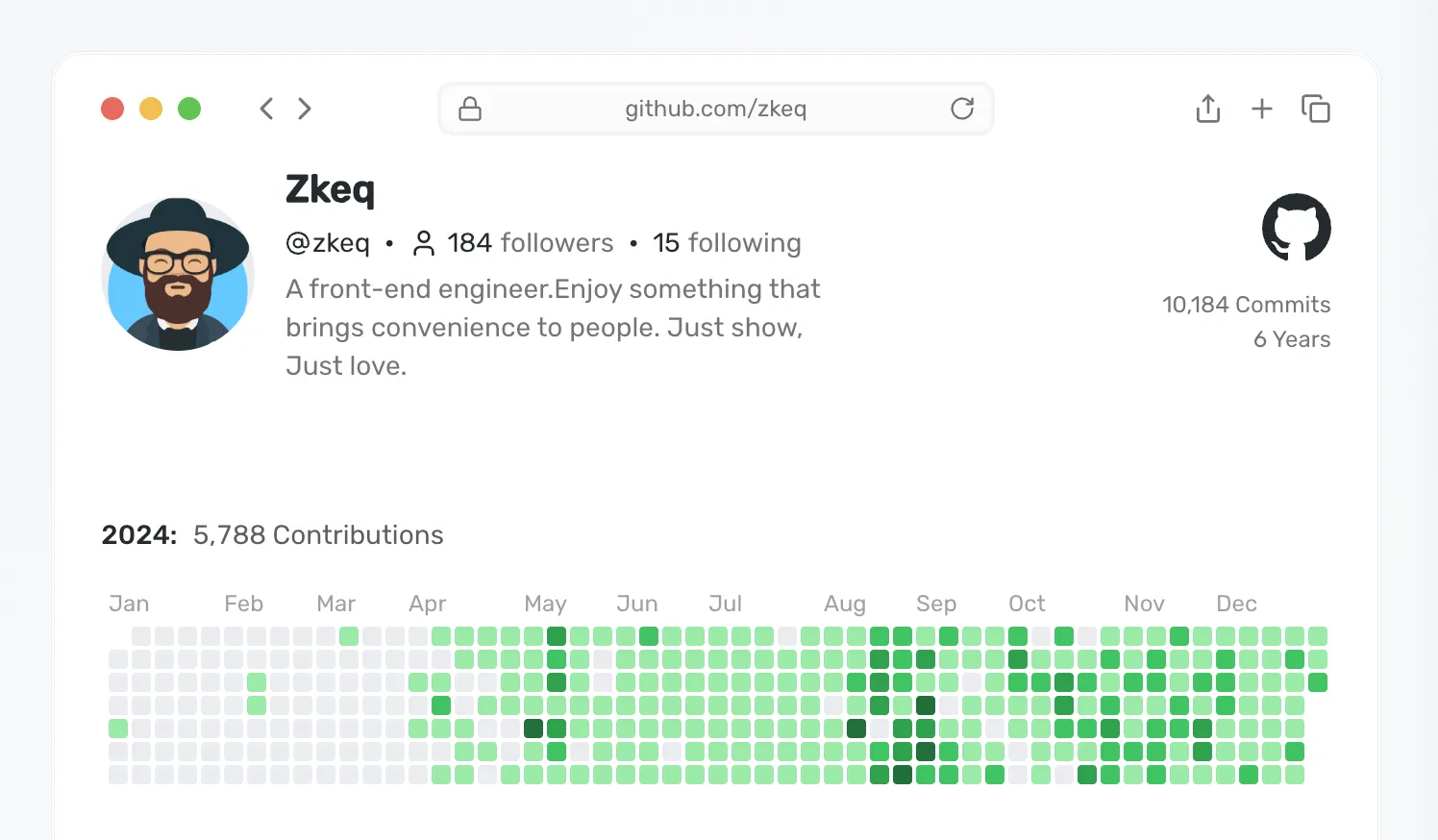Select the Jul month label
This screenshot has height=840, width=1438.
coord(726,604)
